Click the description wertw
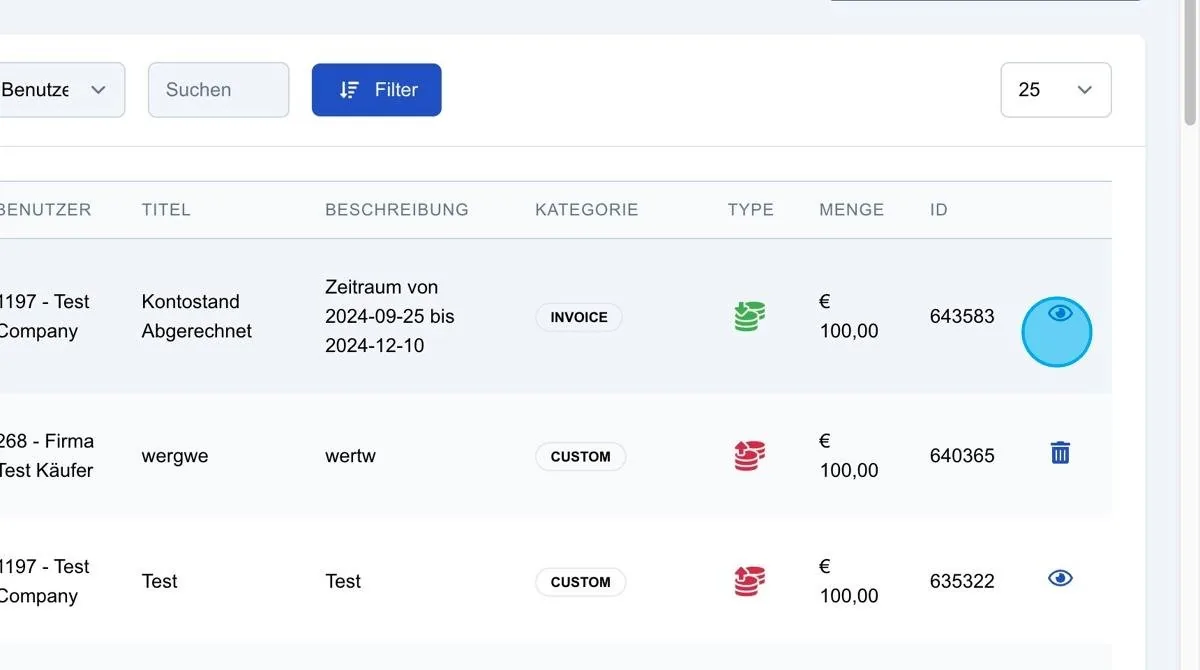The width and height of the screenshot is (1200, 670). pyautogui.click(x=351, y=456)
